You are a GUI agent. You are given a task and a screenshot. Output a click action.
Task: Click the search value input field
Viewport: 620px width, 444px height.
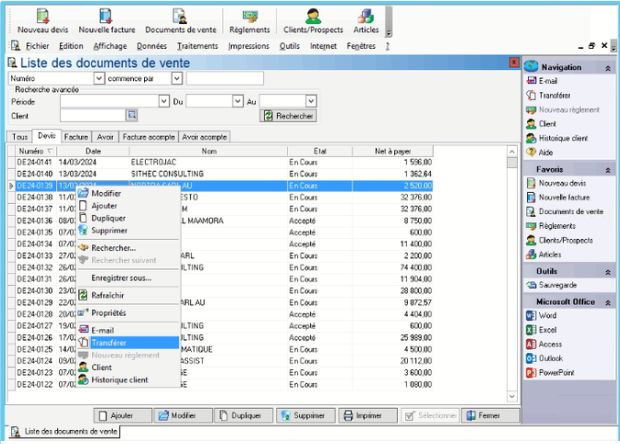[225, 78]
